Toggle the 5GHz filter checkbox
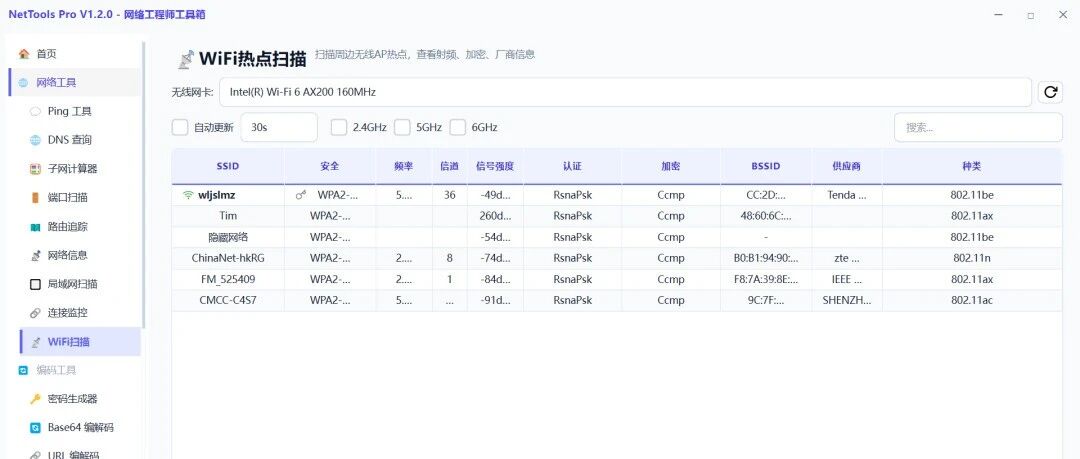Image resolution: width=1080 pixels, height=459 pixels. click(403, 128)
